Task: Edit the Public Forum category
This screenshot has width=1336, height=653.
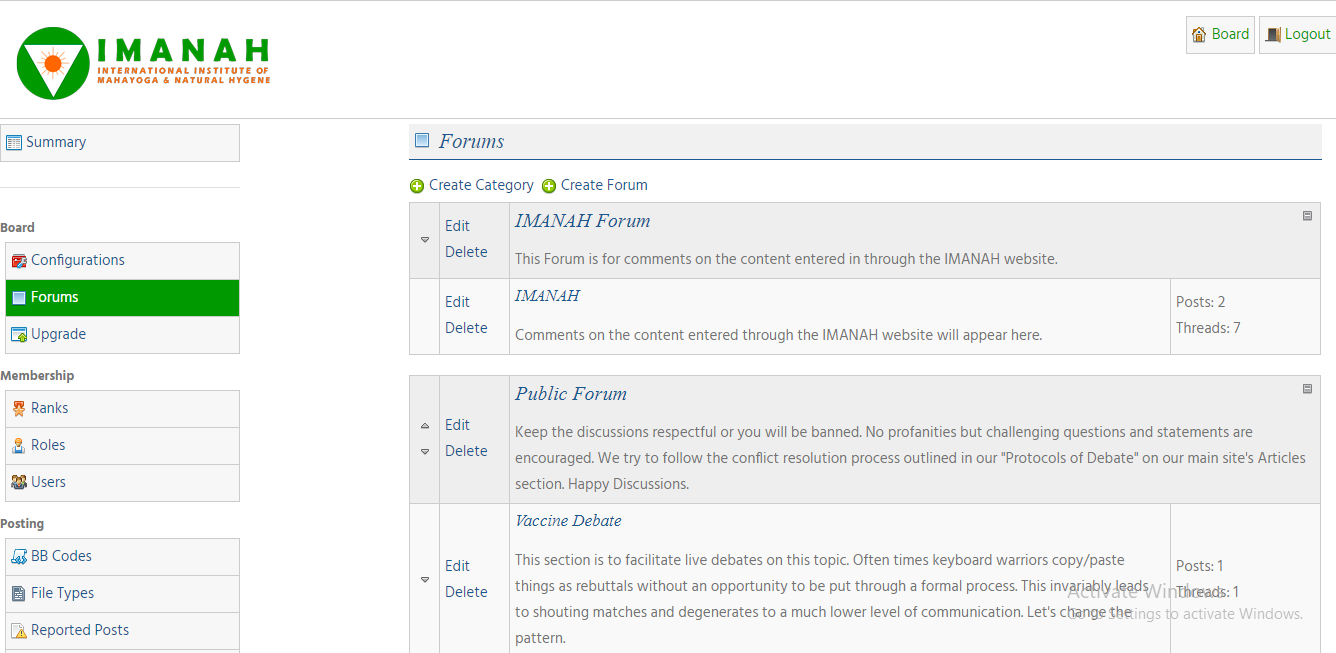Action: tap(457, 425)
